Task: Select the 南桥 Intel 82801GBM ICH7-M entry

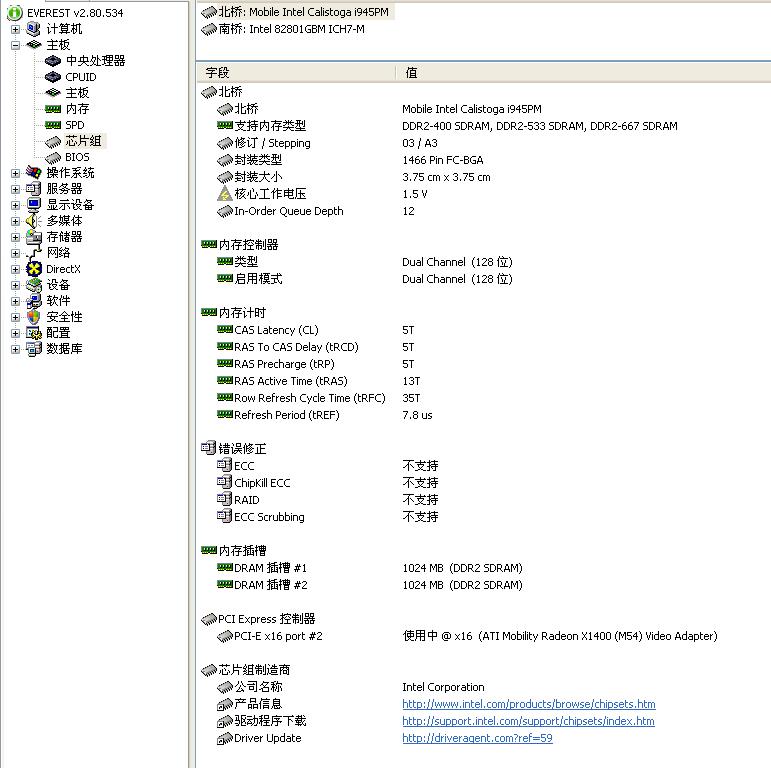Action: coord(291,29)
